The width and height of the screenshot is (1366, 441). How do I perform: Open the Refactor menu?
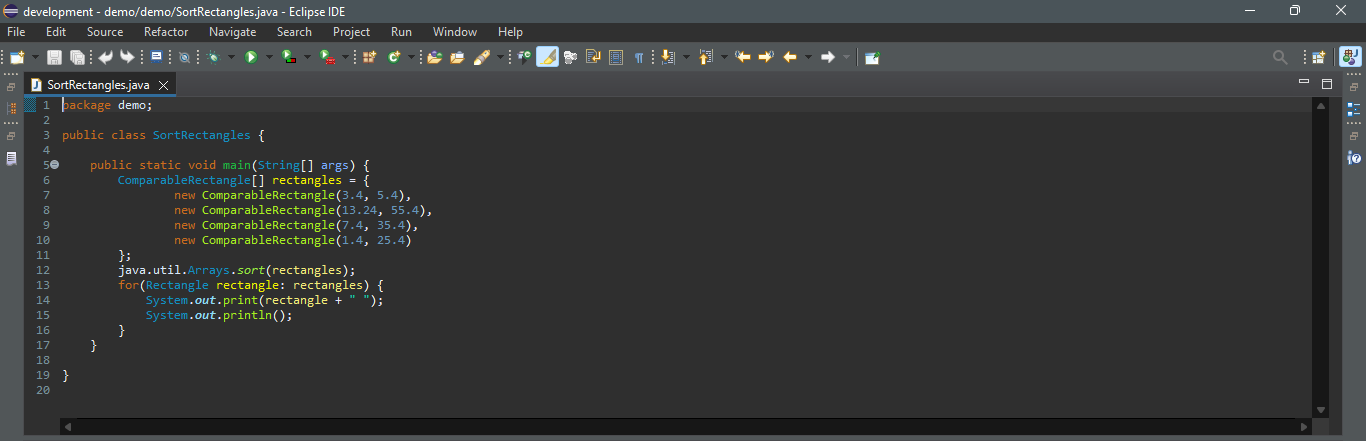pyautogui.click(x=166, y=32)
